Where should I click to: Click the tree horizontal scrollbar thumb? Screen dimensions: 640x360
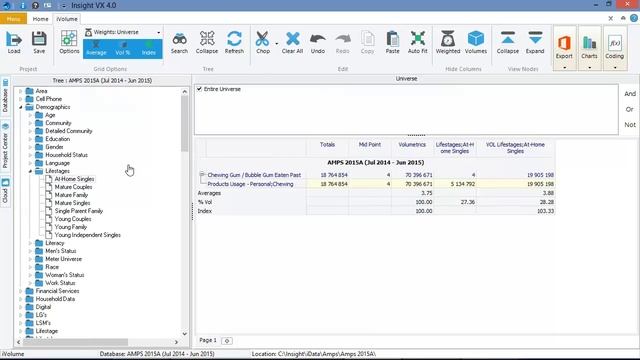[76, 342]
